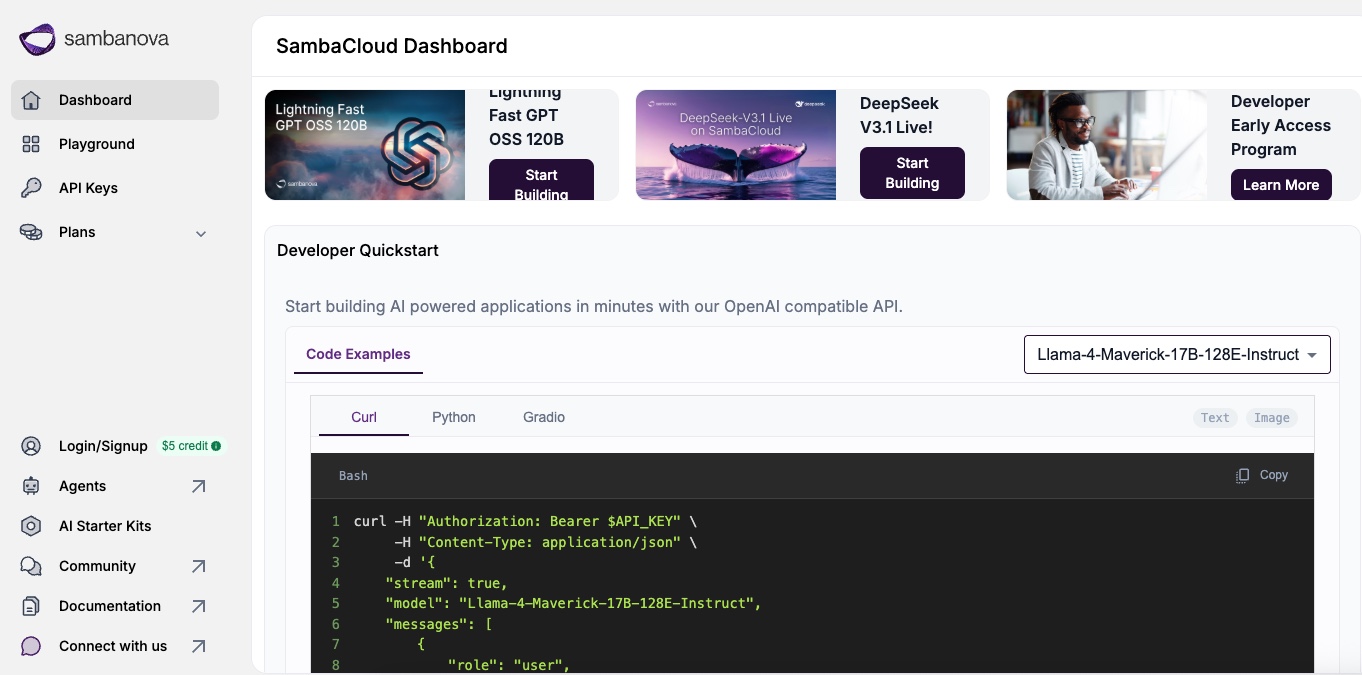Click the Community external link arrow

tap(198, 566)
